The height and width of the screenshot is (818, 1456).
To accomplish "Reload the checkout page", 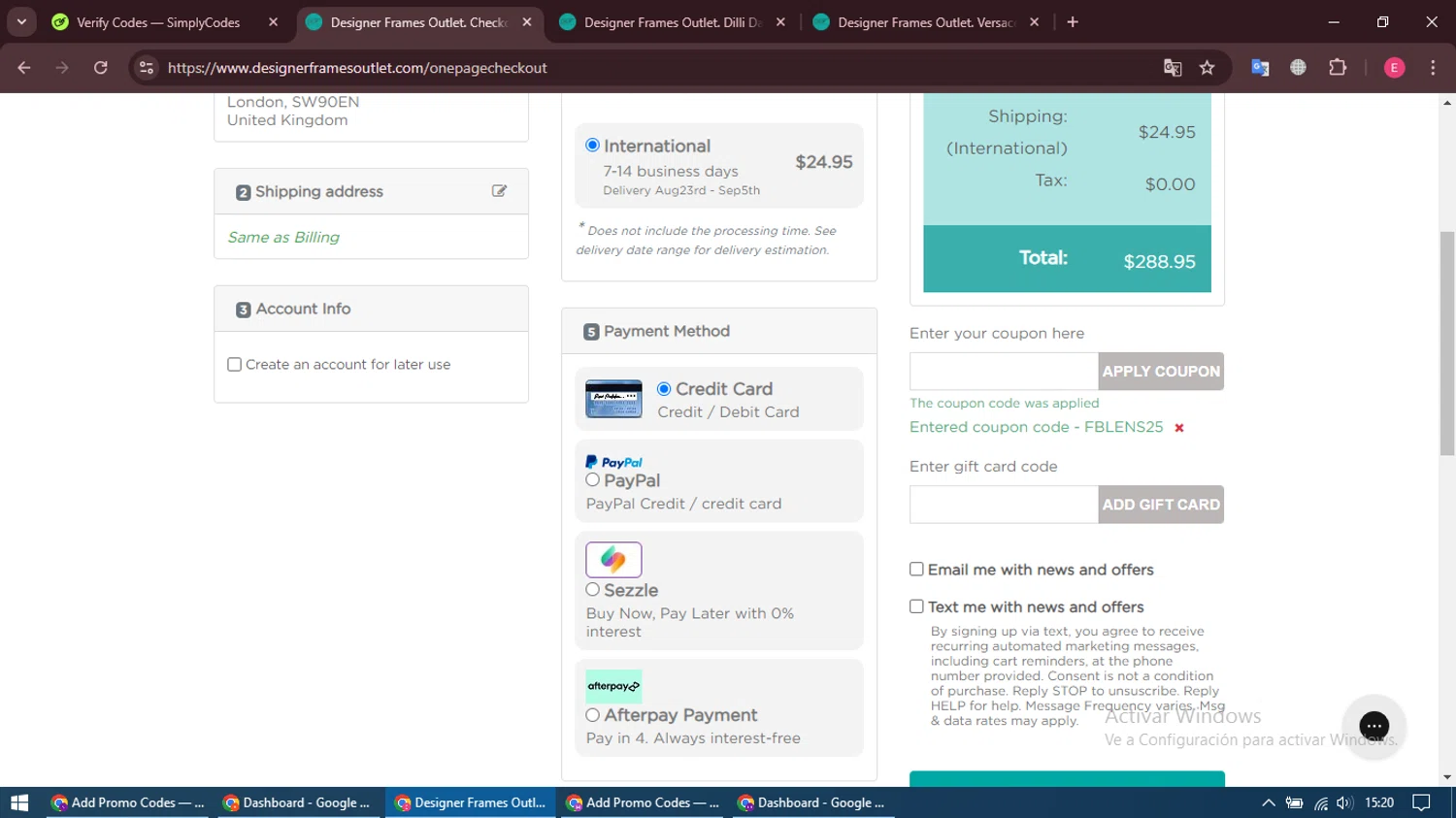I will point(101,68).
